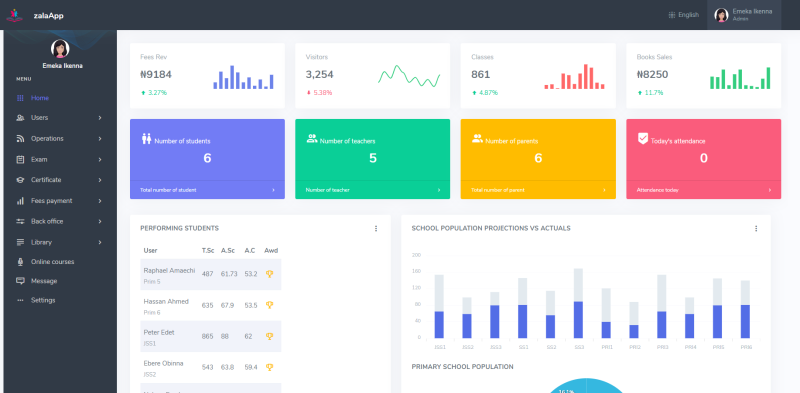Open the English language selector

pos(684,15)
